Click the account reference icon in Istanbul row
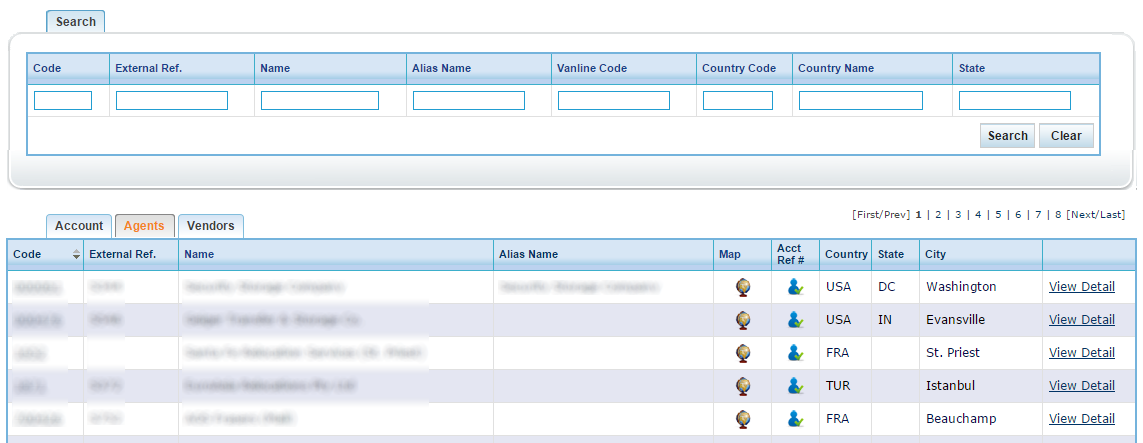This screenshot has width=1143, height=443. coord(795,385)
